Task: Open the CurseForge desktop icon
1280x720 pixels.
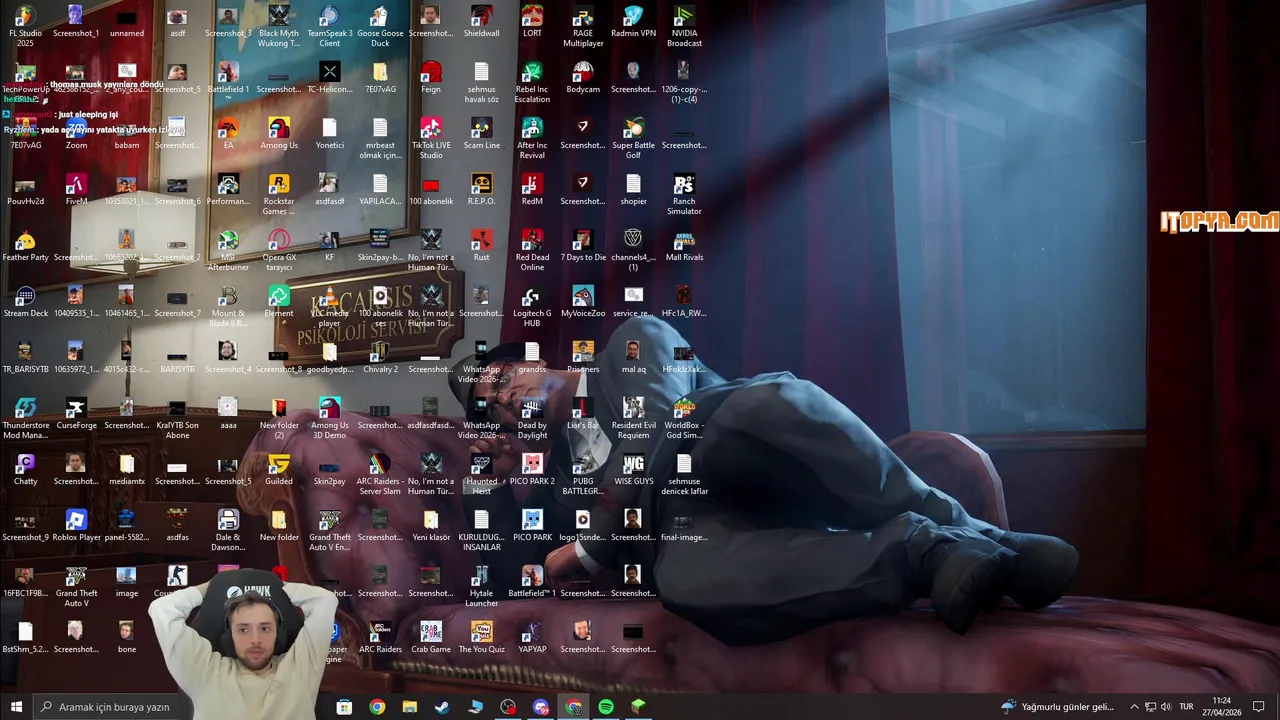Action: 76,414
